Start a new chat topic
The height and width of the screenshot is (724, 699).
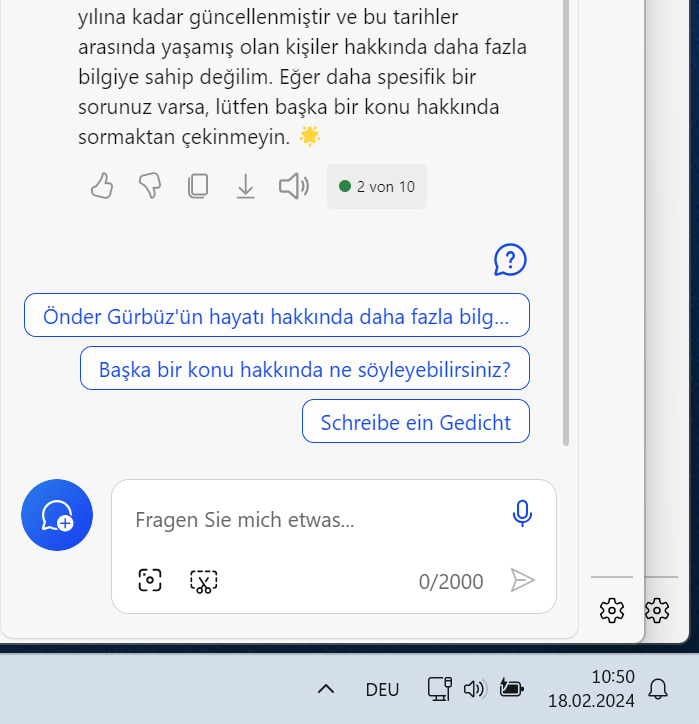[x=57, y=515]
